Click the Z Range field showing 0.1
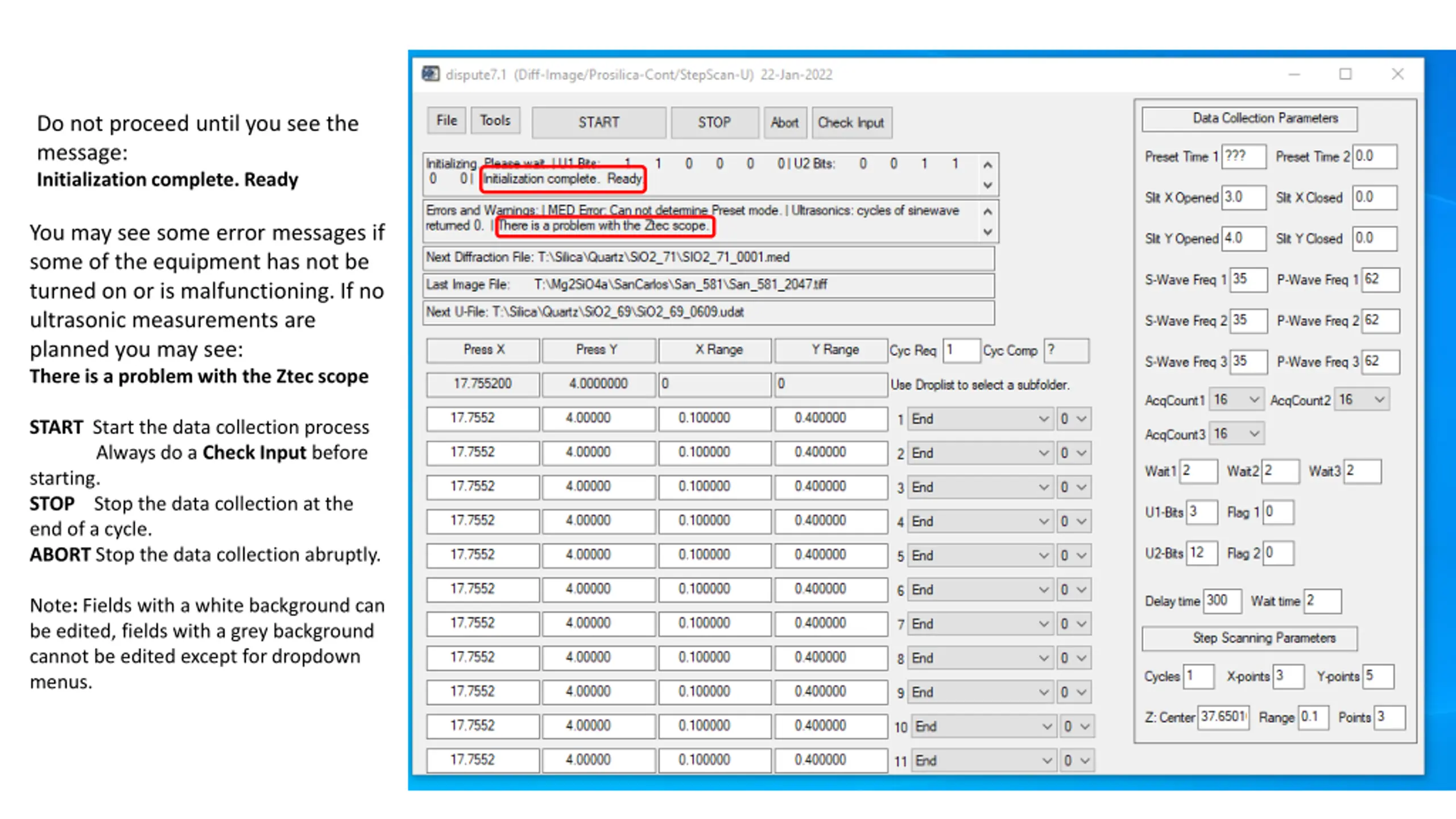This screenshot has width=1456, height=819. click(1313, 717)
